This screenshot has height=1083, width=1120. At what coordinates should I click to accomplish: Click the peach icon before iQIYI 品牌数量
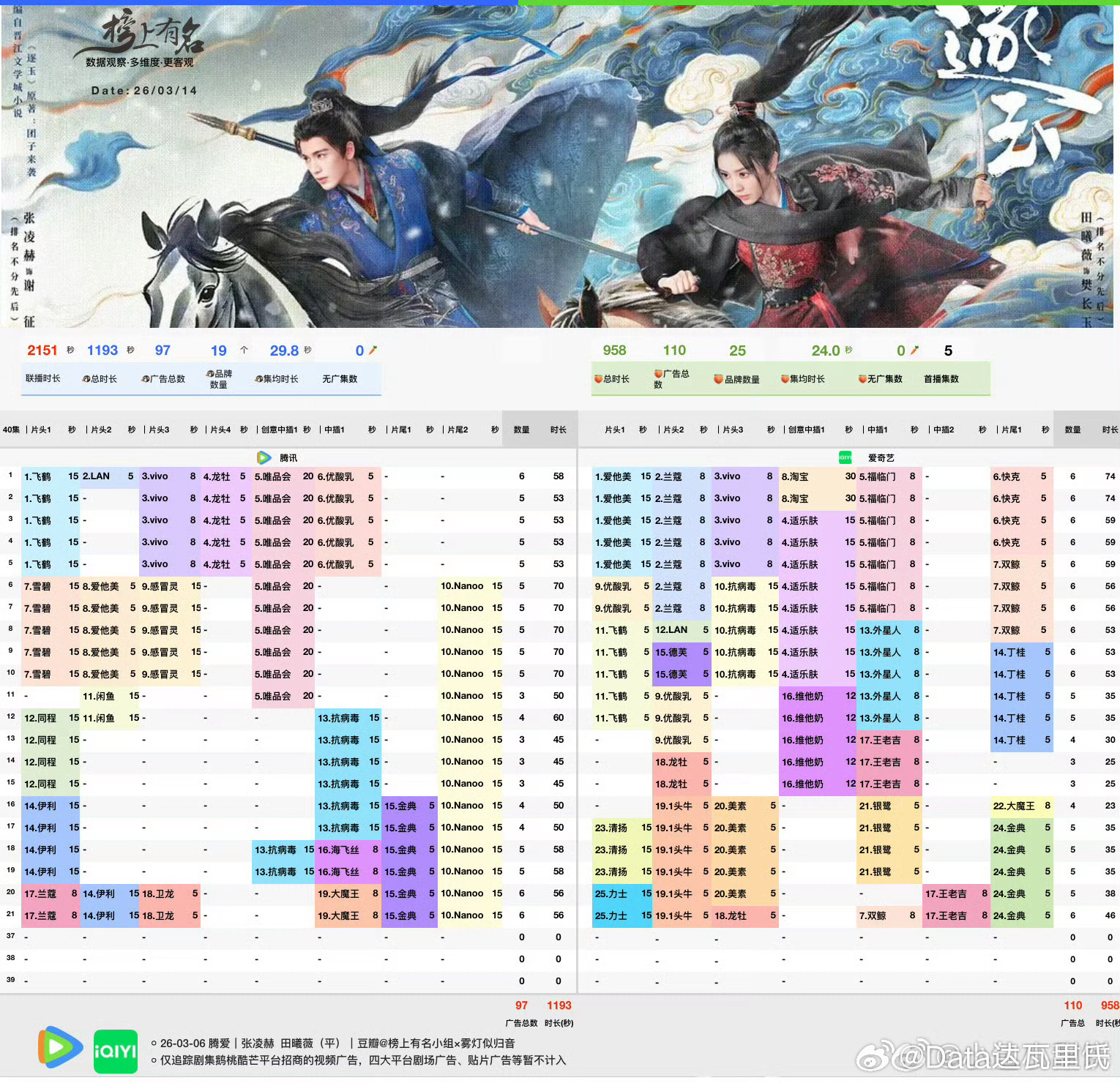pyautogui.click(x=719, y=379)
